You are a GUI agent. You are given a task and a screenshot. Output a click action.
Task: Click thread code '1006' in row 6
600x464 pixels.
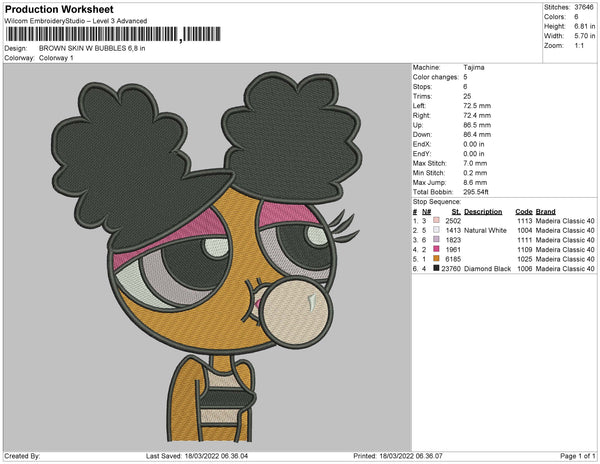[525, 269]
